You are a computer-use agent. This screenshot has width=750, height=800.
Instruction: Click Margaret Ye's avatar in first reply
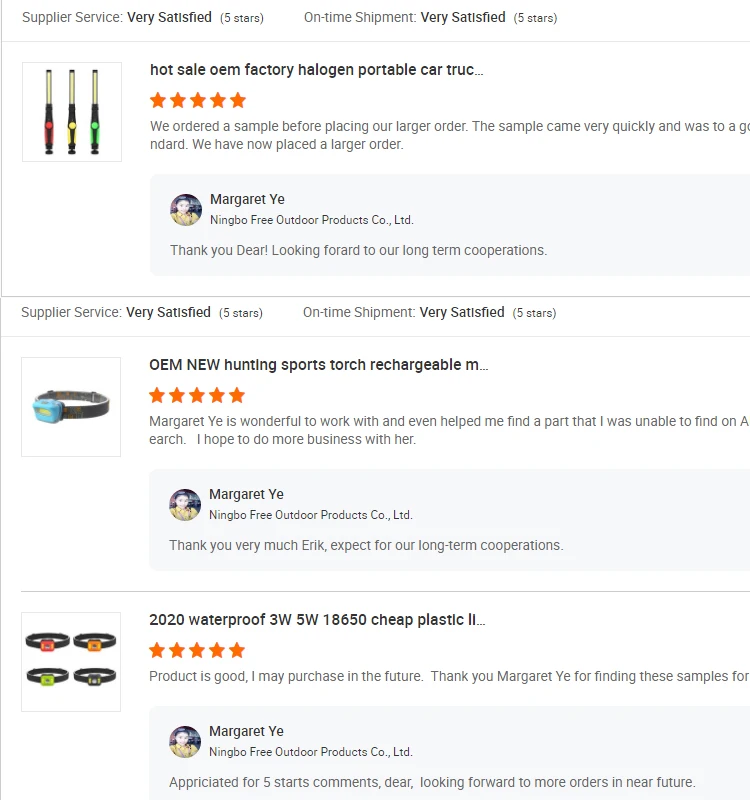pos(186,210)
